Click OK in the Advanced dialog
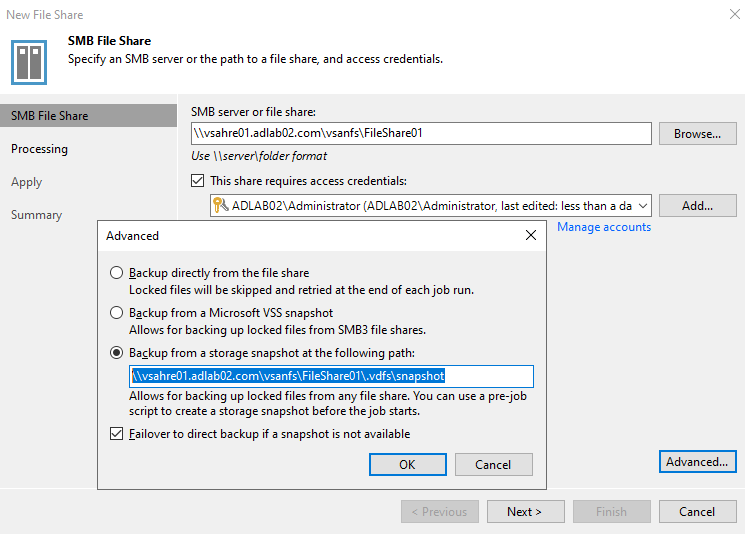This screenshot has width=745, height=534. [408, 464]
